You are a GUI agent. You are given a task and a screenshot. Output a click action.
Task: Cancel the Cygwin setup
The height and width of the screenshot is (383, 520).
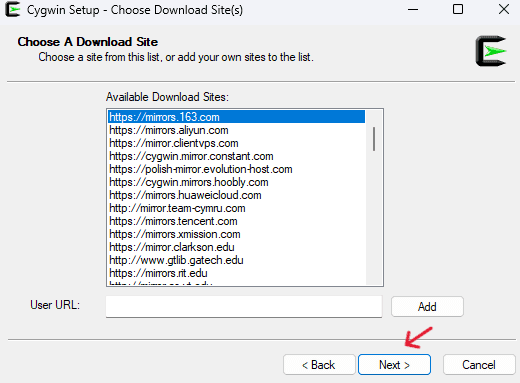pos(479,365)
